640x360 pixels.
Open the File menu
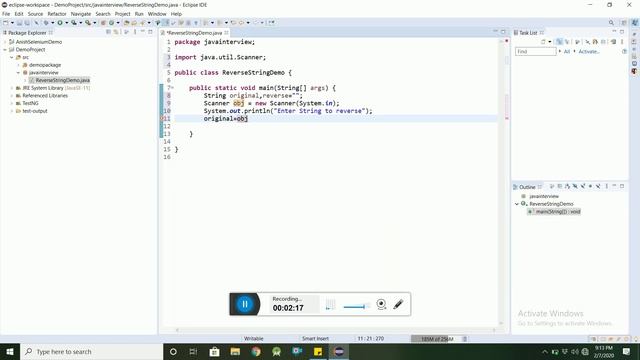pyautogui.click(x=6, y=14)
